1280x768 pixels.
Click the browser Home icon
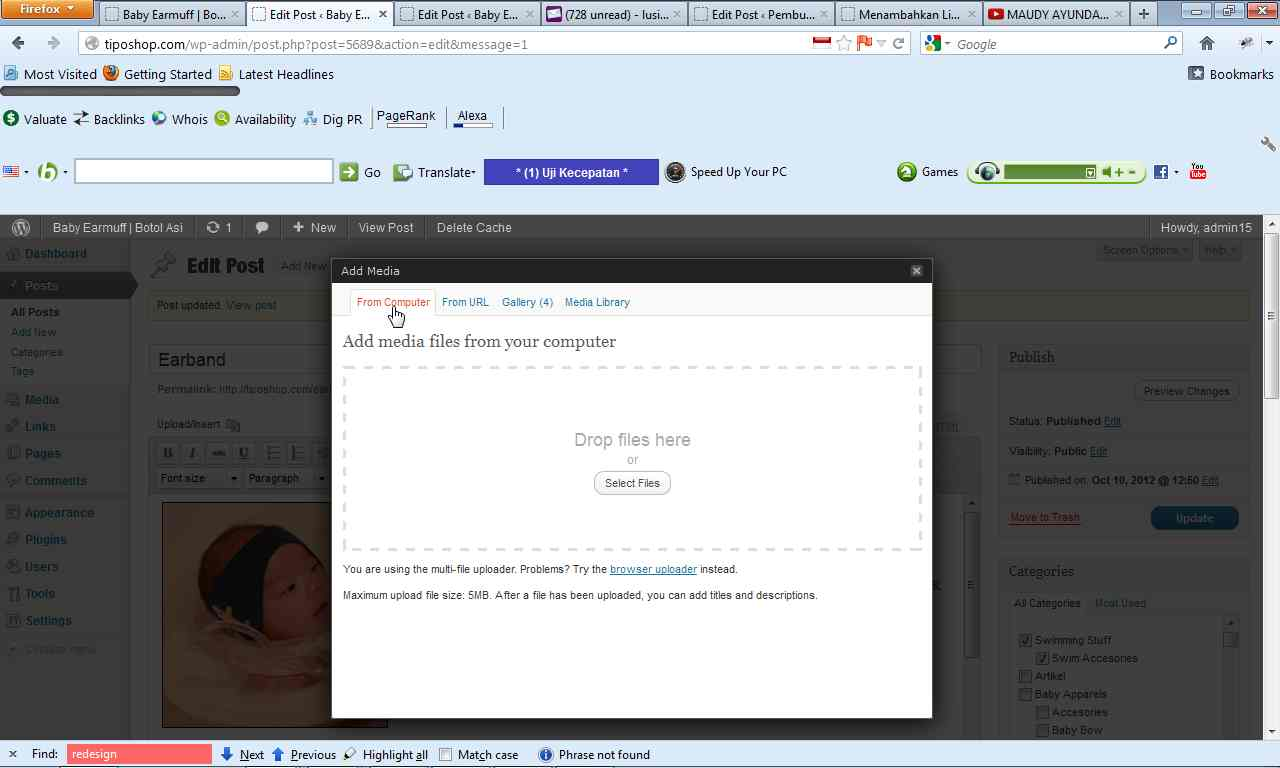click(x=1207, y=43)
